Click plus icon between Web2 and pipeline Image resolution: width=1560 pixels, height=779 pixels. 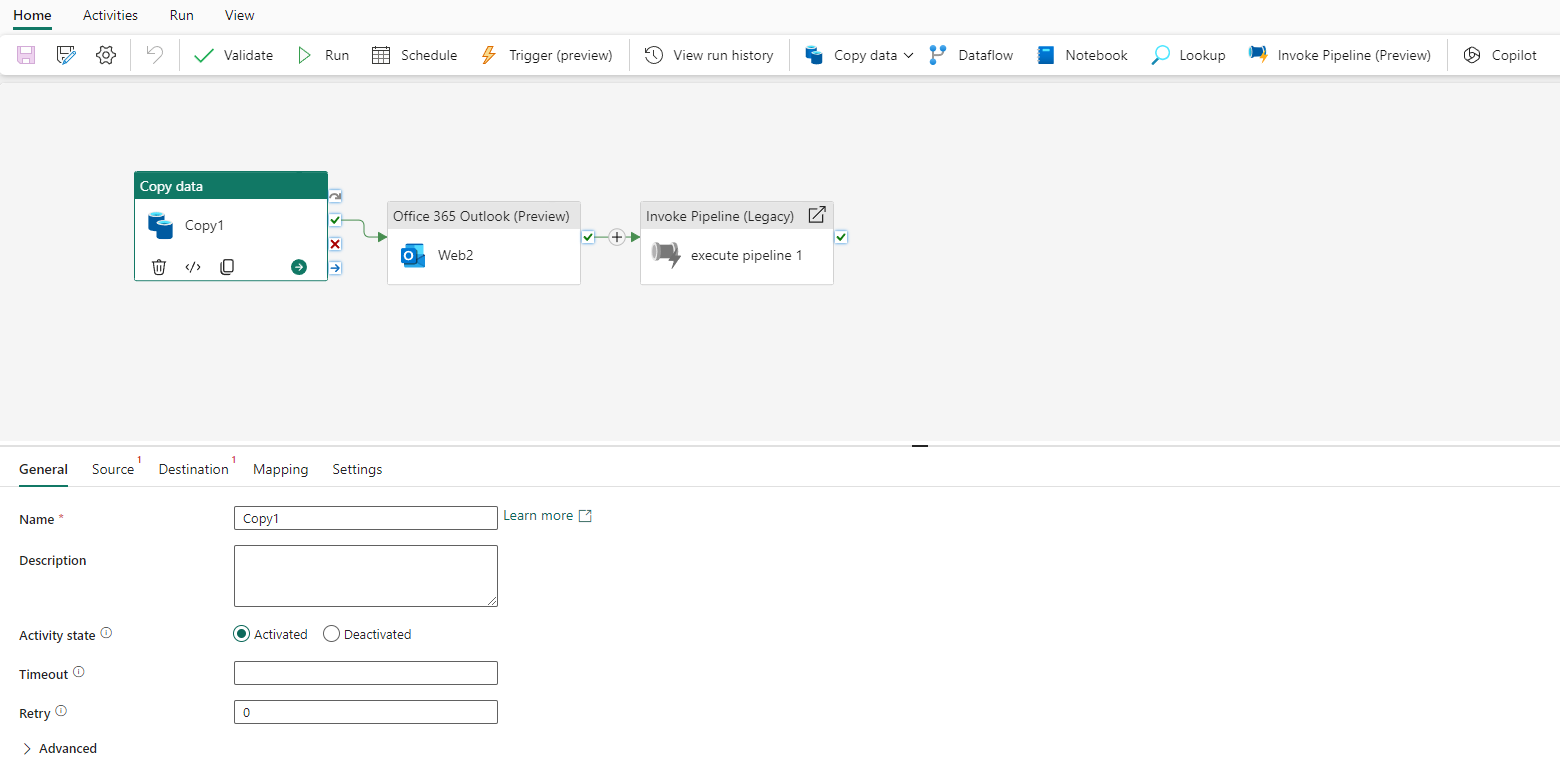click(x=617, y=237)
